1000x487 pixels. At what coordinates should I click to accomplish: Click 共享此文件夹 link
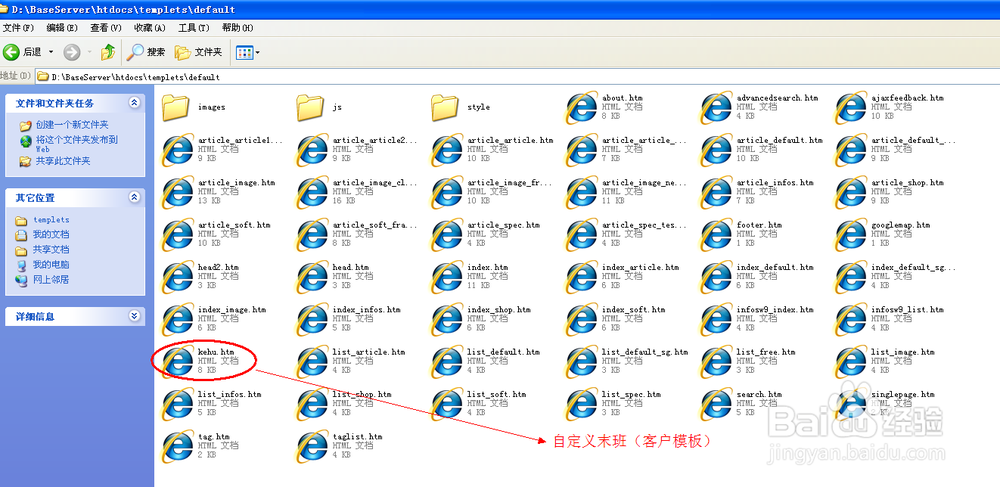[62, 161]
